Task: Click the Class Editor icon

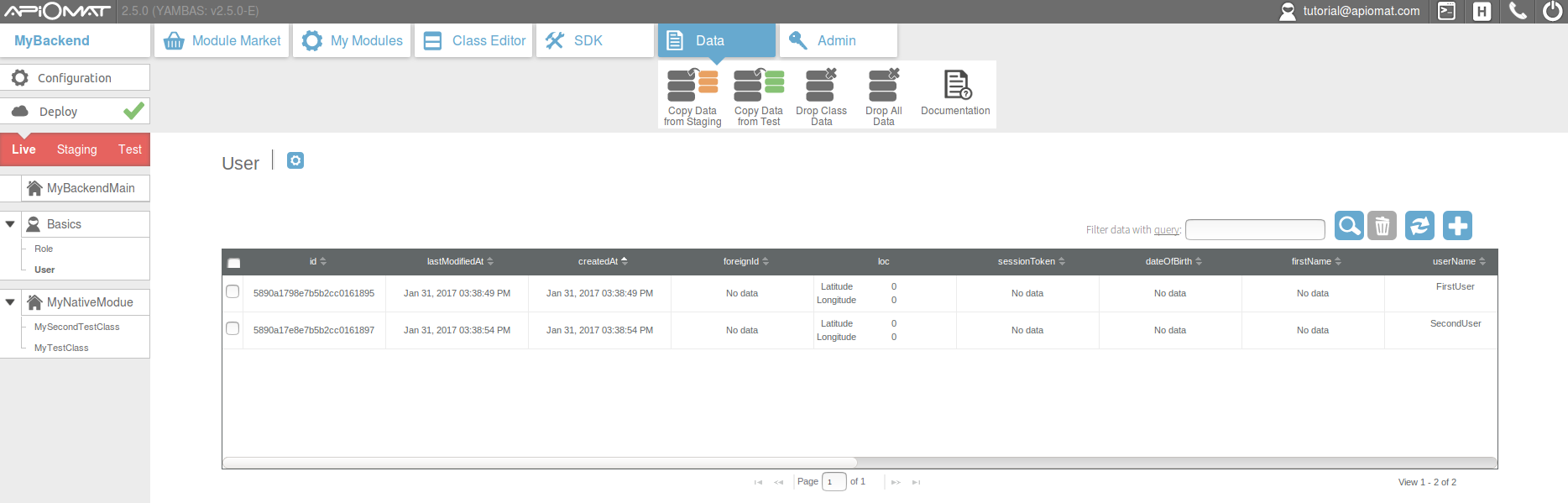Action: click(432, 40)
